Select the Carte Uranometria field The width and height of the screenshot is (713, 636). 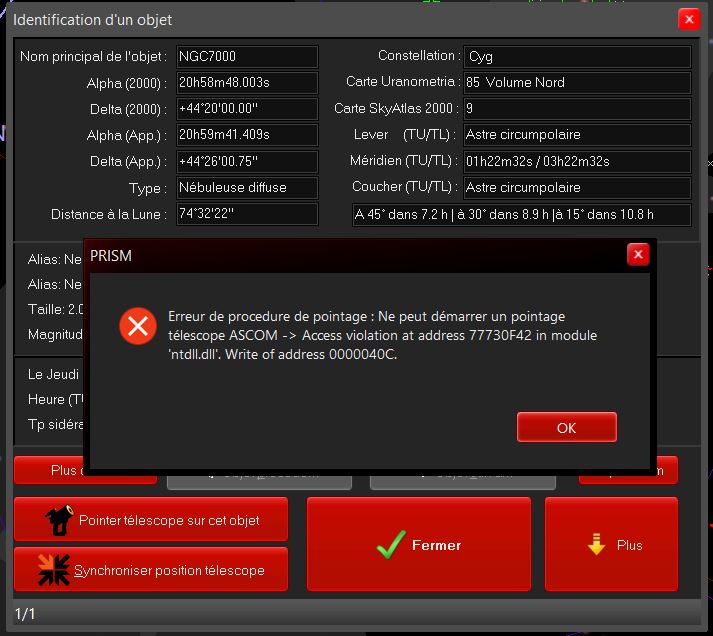[576, 83]
